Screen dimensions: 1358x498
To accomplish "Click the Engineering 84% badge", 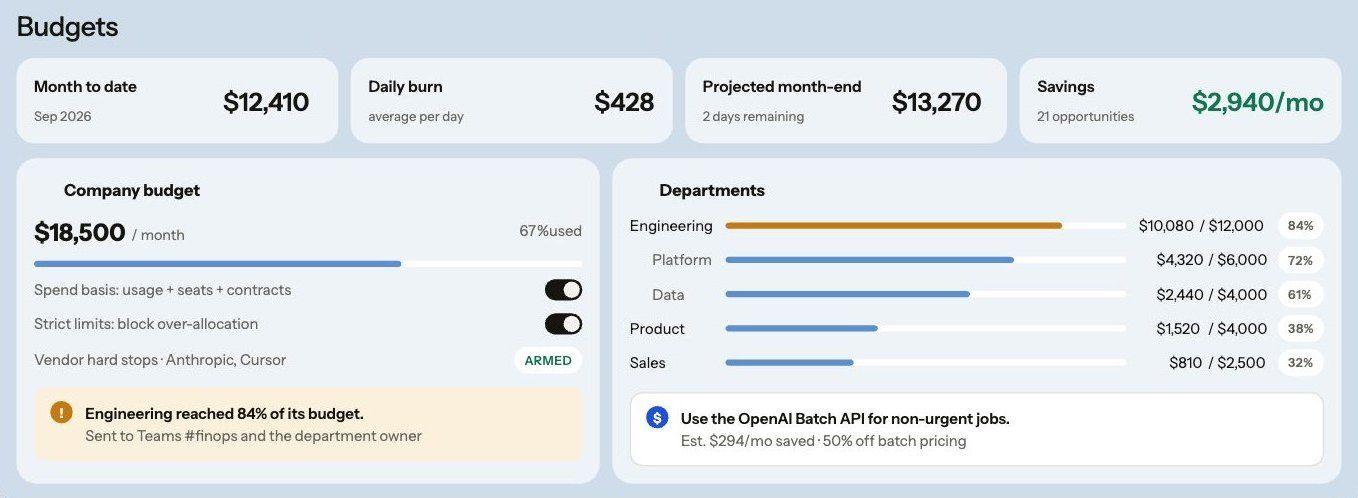I will pyautogui.click(x=1300, y=226).
